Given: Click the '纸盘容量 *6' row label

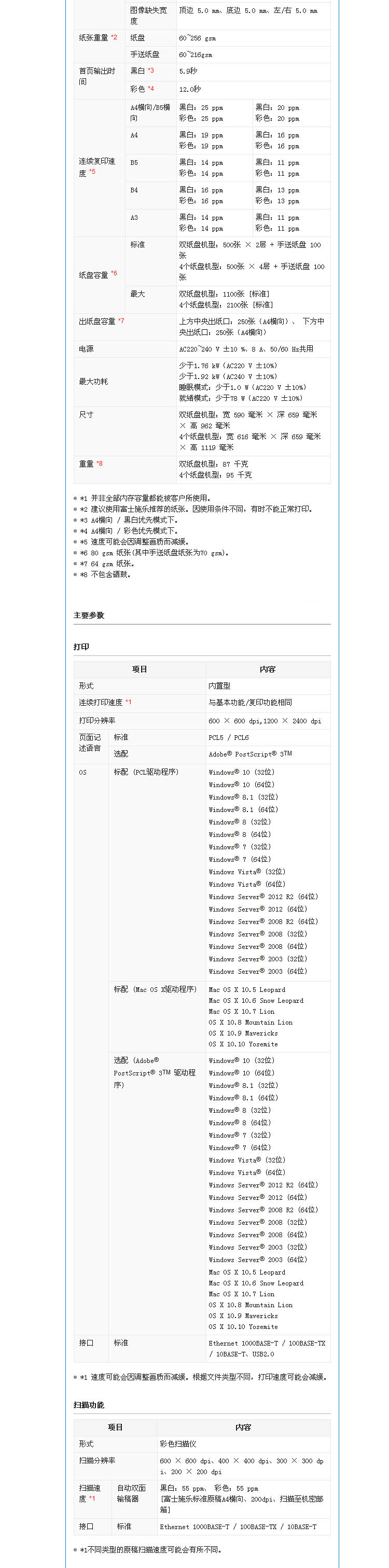Looking at the screenshot, I should point(98,274).
